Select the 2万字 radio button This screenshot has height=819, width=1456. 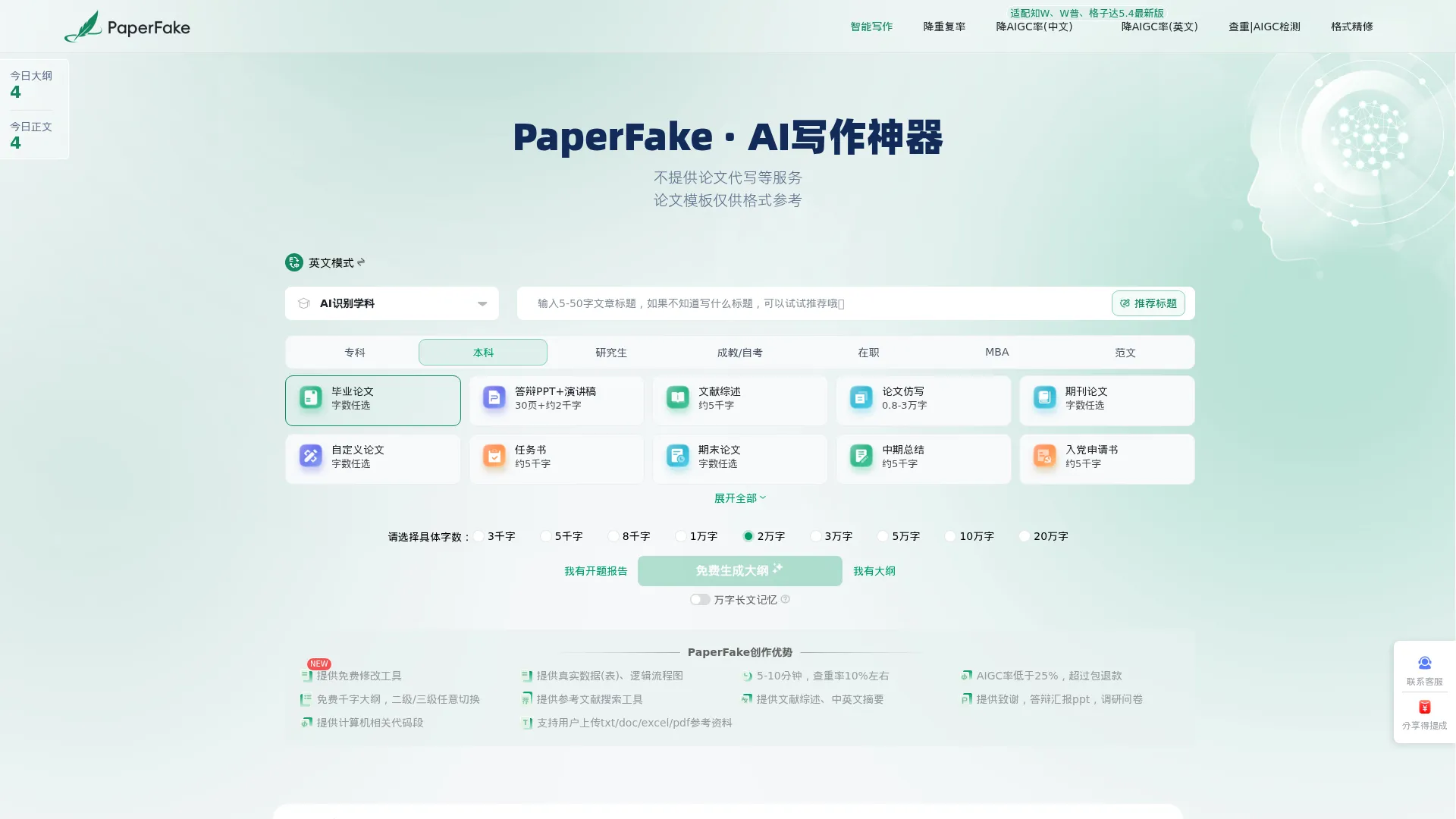point(748,536)
